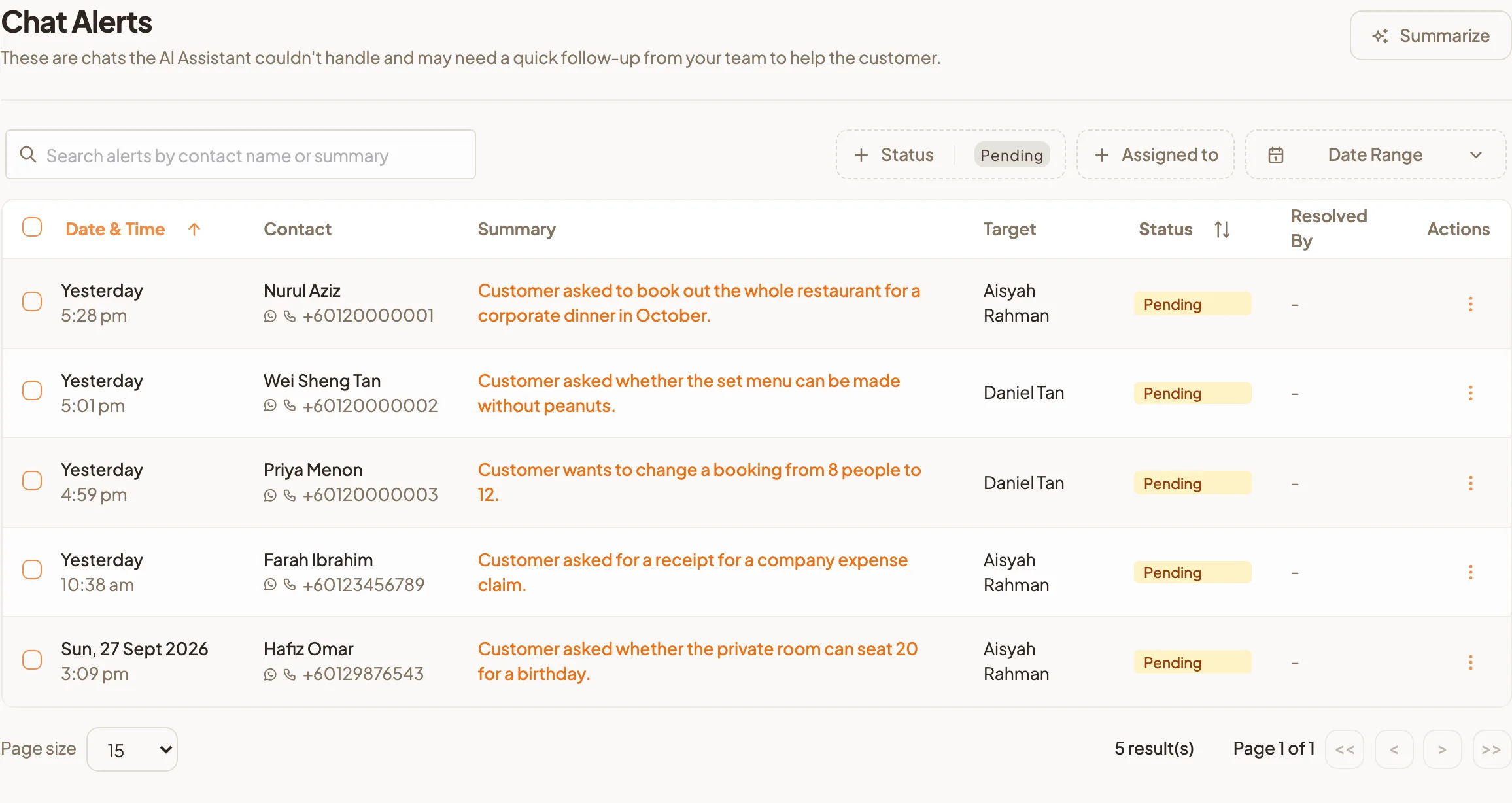The width and height of the screenshot is (1512, 803).
Task: Click the search alerts input field
Action: pyautogui.click(x=241, y=154)
